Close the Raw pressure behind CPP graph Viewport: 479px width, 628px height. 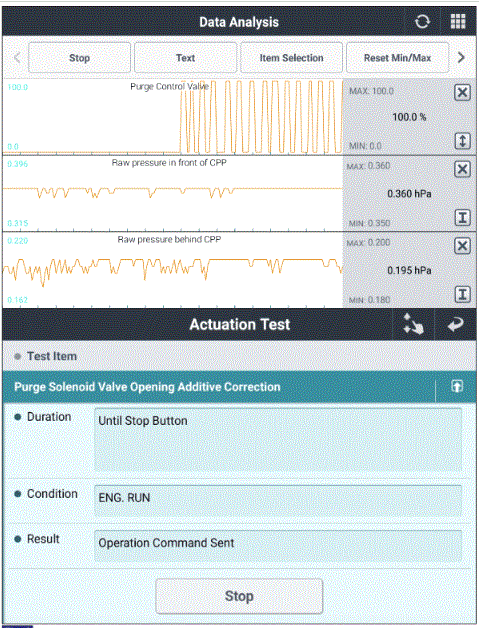462,246
